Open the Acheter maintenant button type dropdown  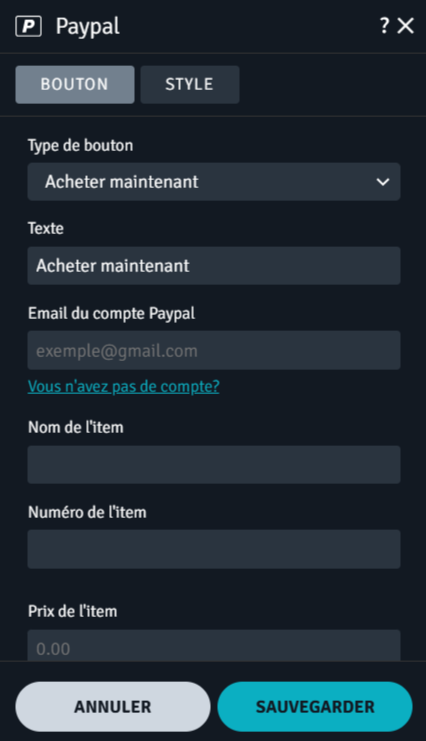(x=214, y=182)
